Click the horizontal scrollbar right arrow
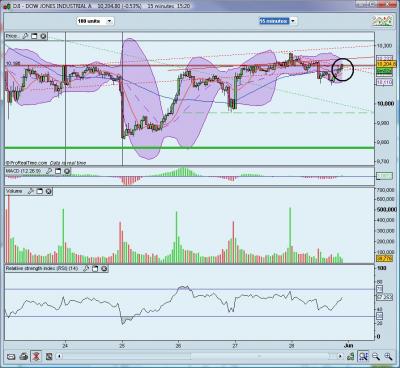Screen dimensions: 400x368 [340, 356]
